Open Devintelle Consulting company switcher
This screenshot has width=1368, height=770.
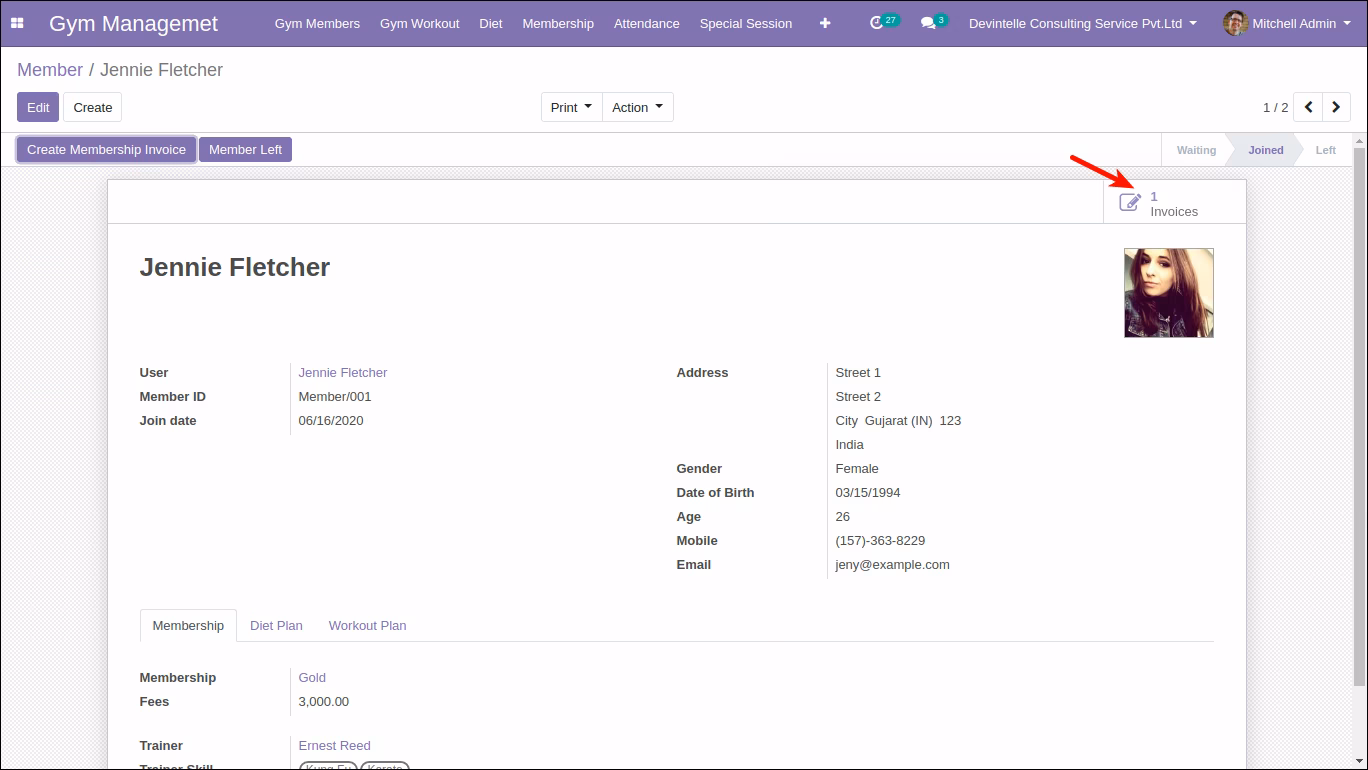(x=1083, y=23)
